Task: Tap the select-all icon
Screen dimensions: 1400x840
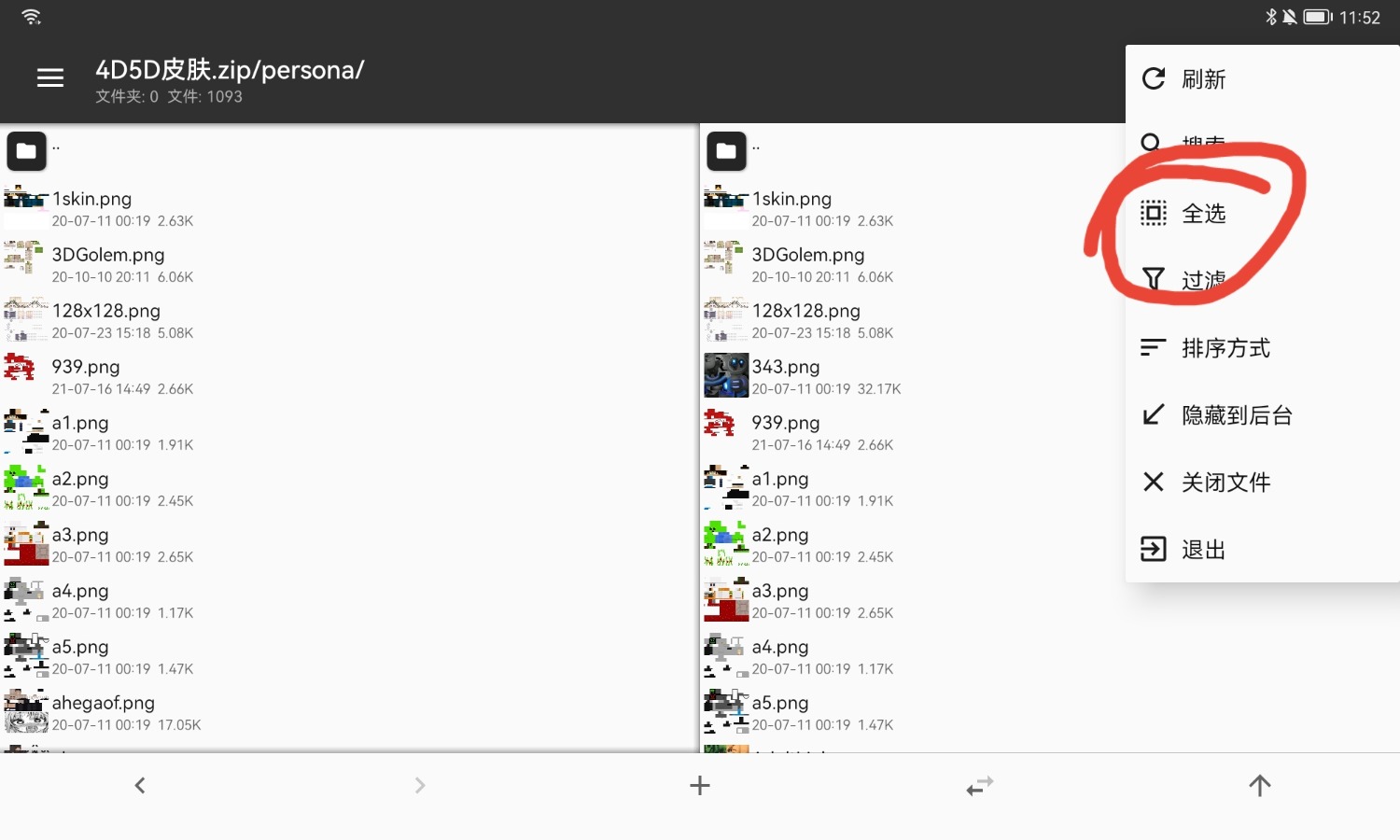Action: click(x=1154, y=213)
